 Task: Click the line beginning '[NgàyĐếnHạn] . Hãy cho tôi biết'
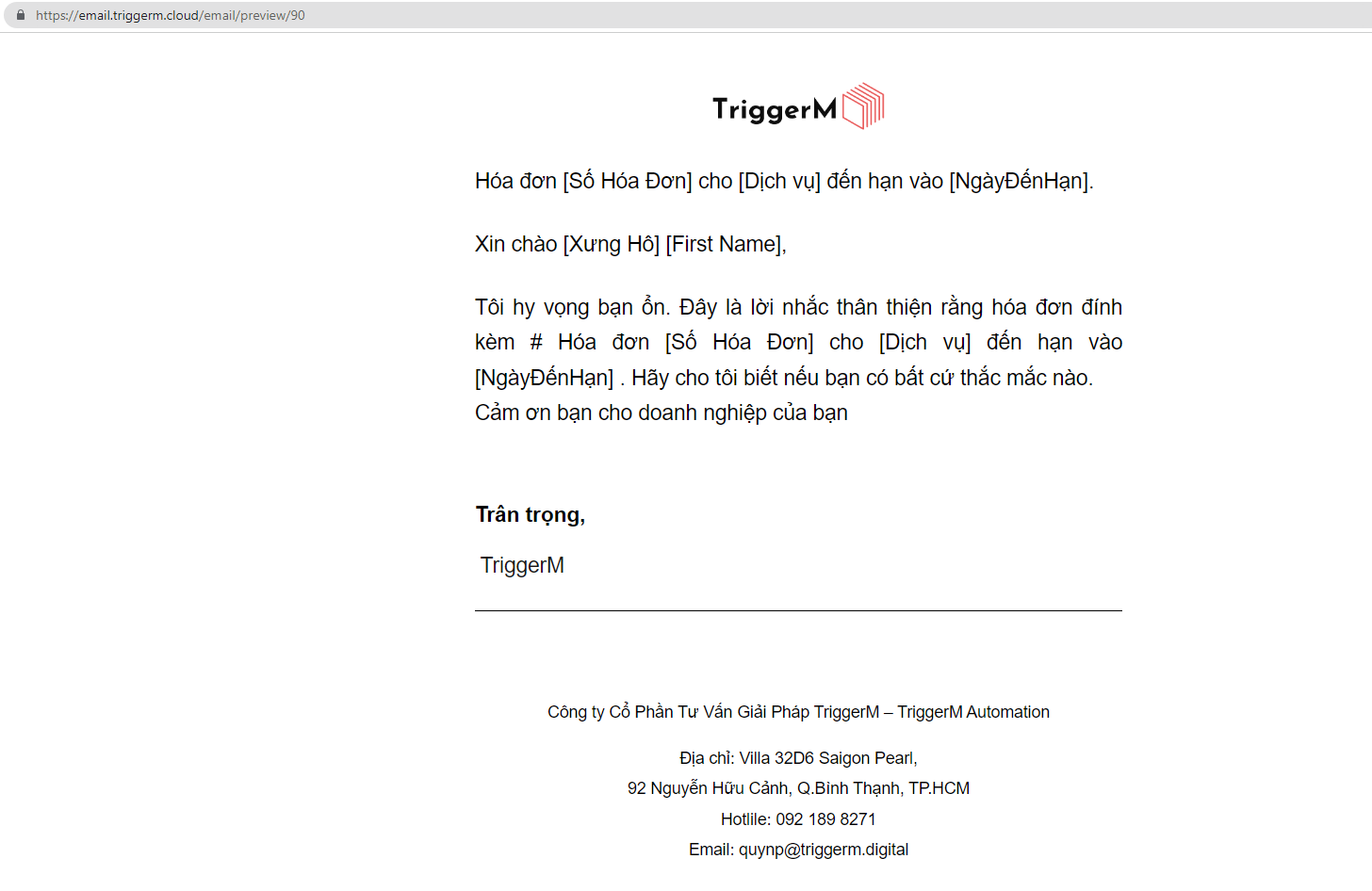pos(784,378)
